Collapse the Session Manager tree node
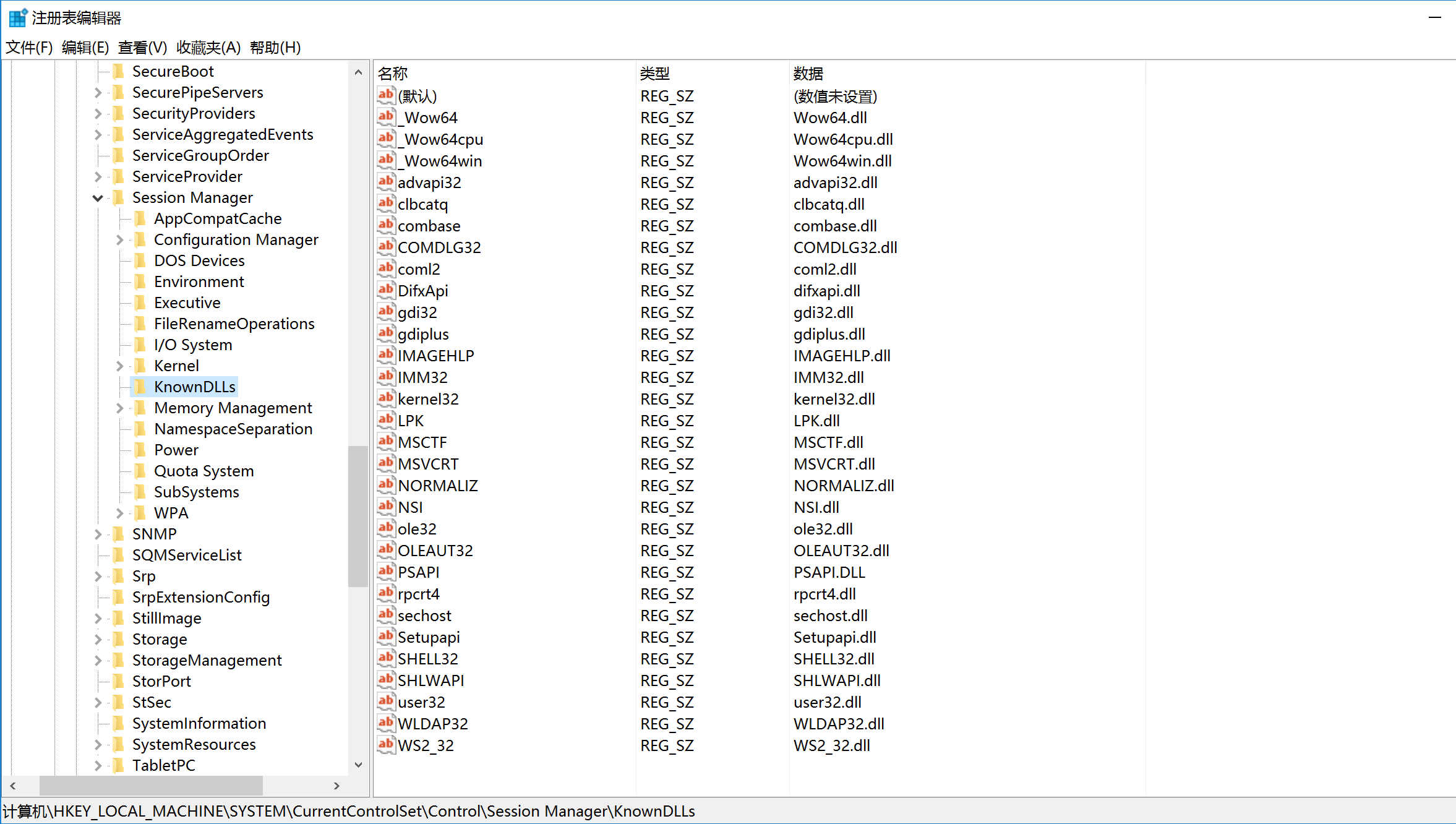The width and height of the screenshot is (1456, 824). pos(98,198)
